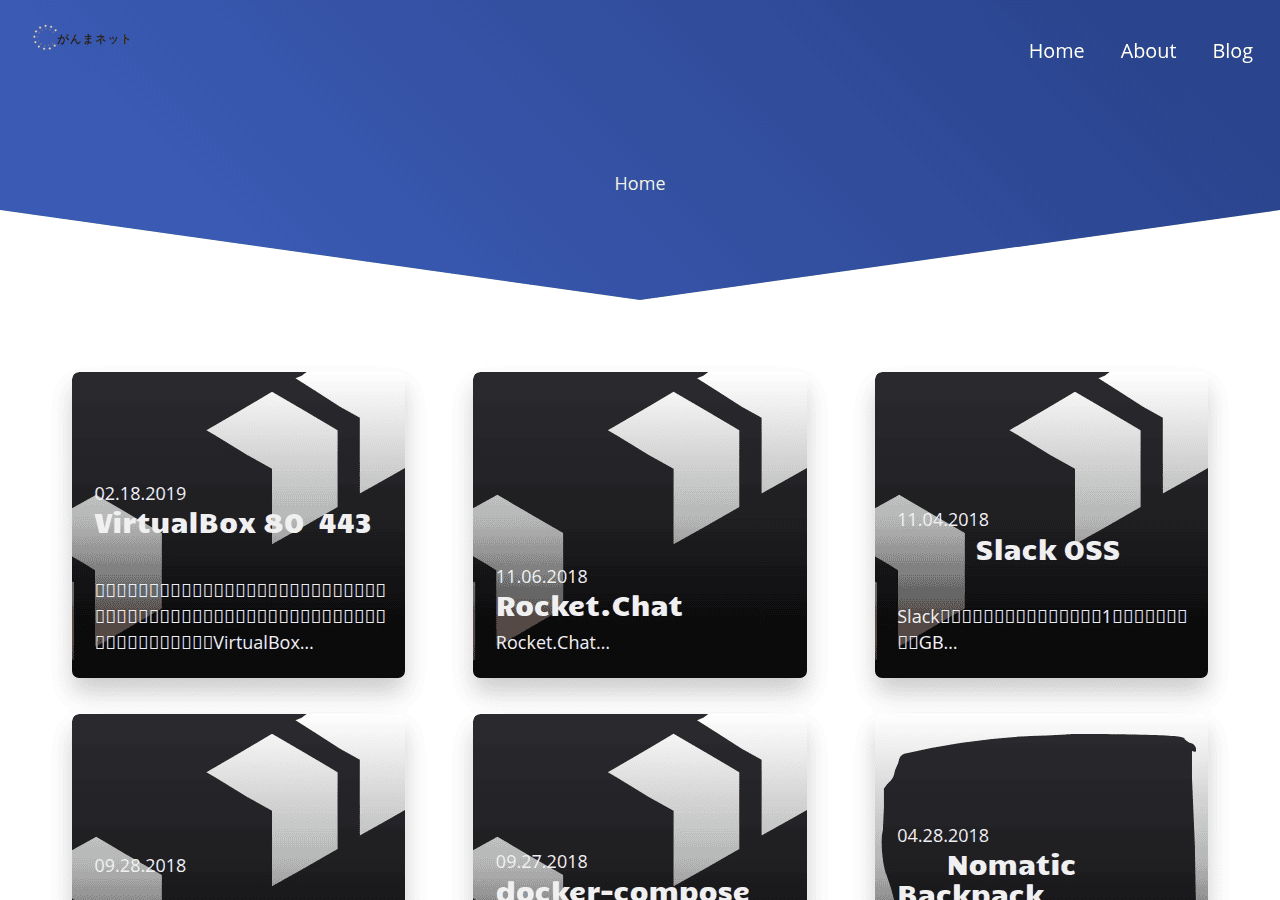The height and width of the screenshot is (900, 1280).
Task: Click the 09.27.2018 post date
Action: click(x=542, y=861)
